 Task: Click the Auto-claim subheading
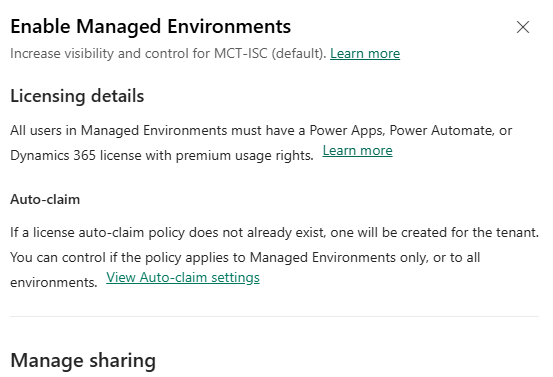click(x=45, y=199)
